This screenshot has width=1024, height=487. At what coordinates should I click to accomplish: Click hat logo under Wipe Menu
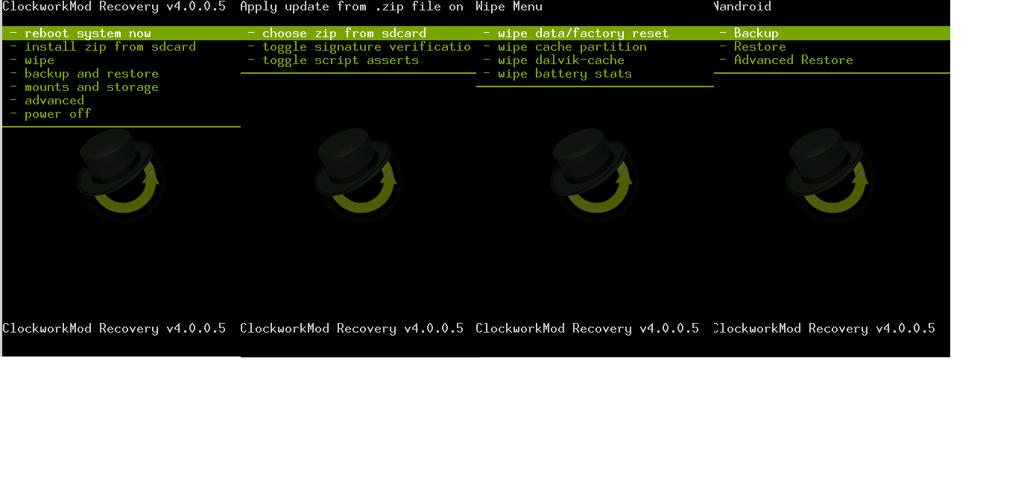(593, 171)
